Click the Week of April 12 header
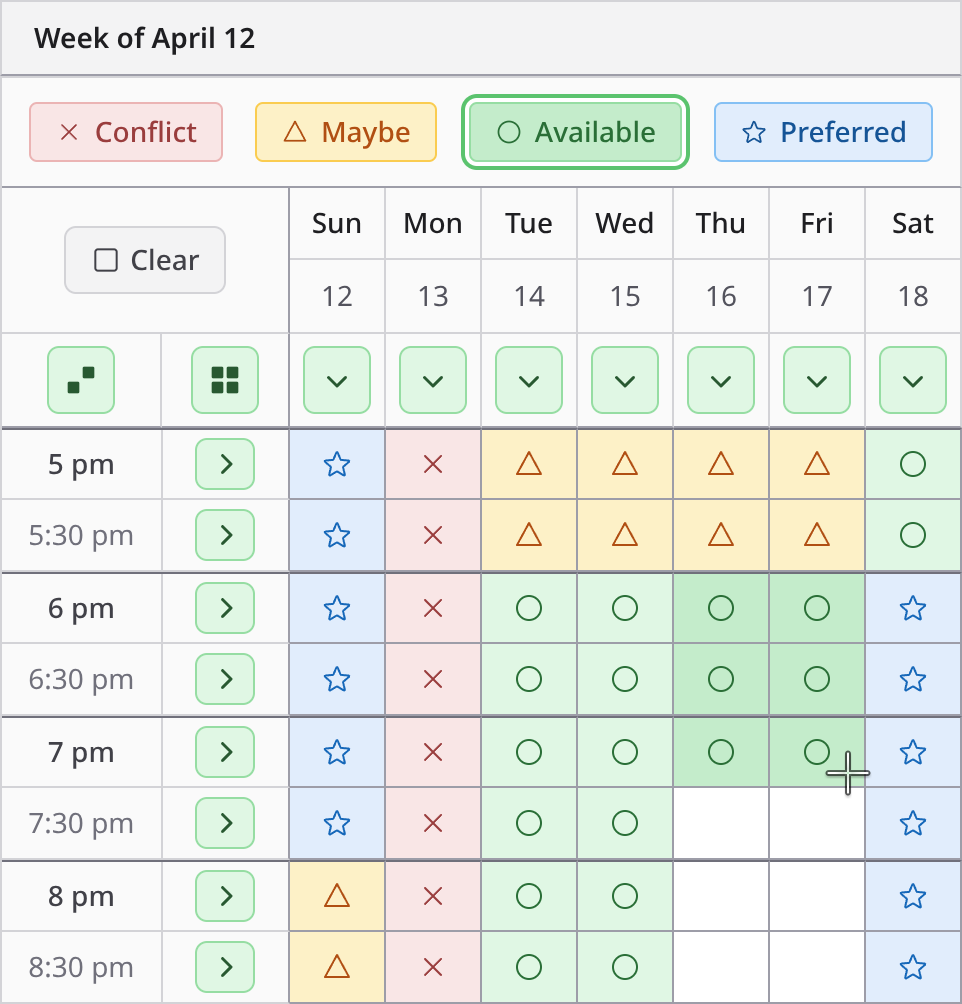The image size is (962, 1004). (144, 38)
